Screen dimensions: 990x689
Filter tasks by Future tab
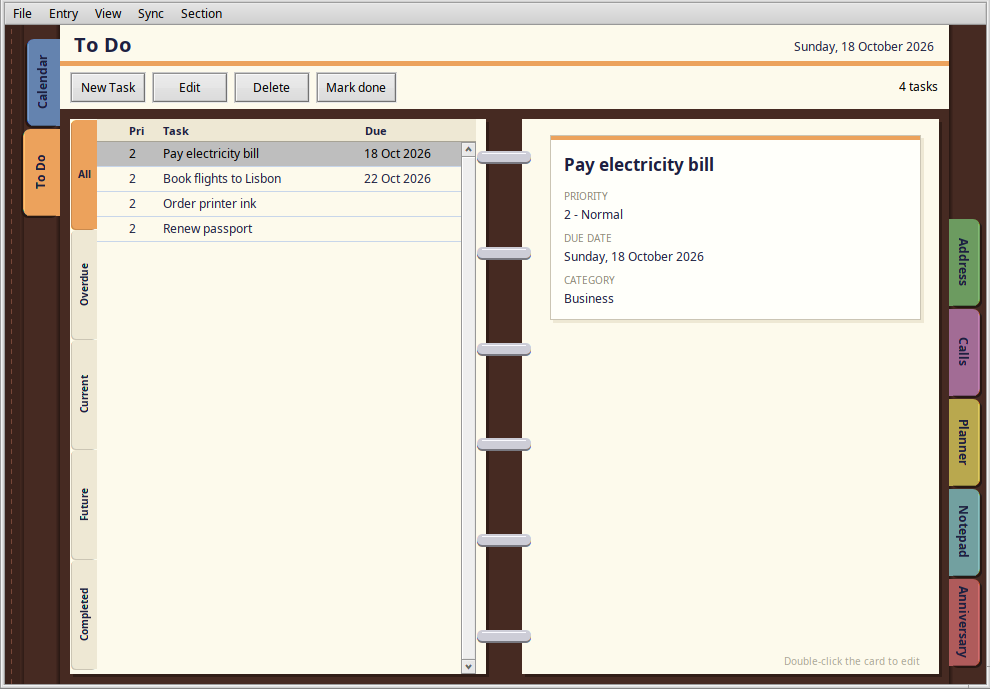click(85, 504)
